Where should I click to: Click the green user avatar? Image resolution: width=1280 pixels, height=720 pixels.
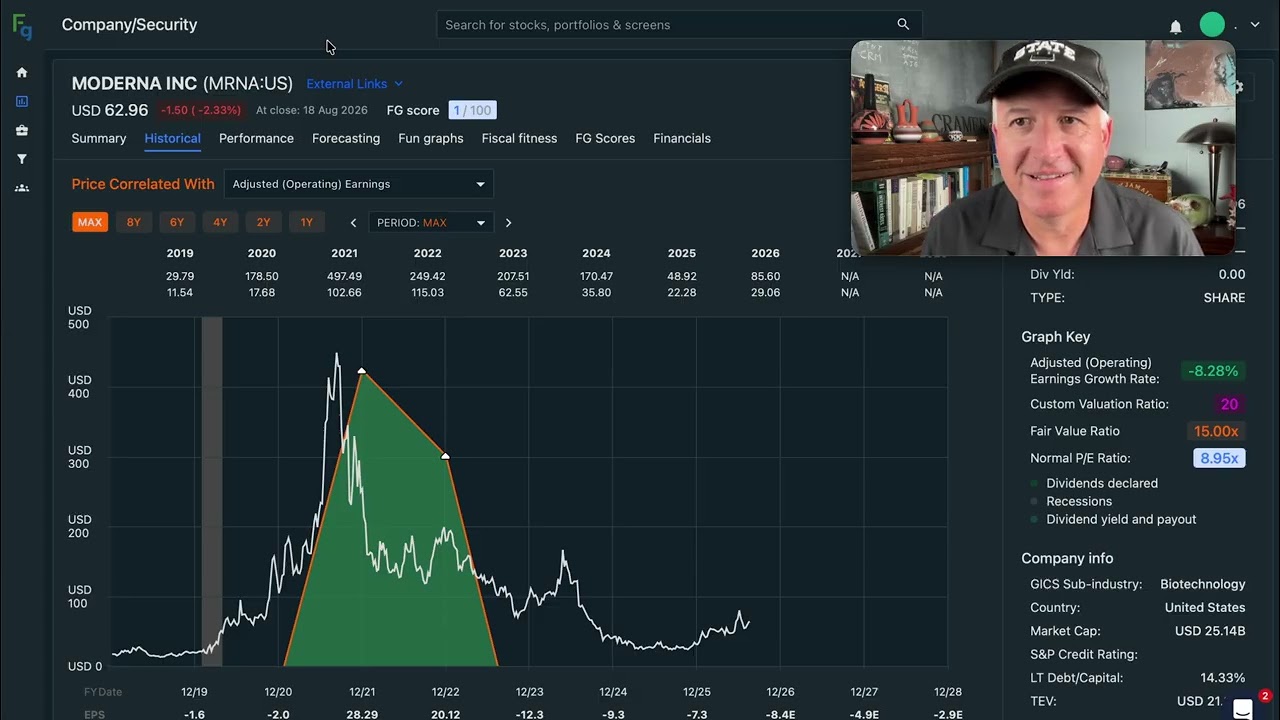pyautogui.click(x=1212, y=25)
